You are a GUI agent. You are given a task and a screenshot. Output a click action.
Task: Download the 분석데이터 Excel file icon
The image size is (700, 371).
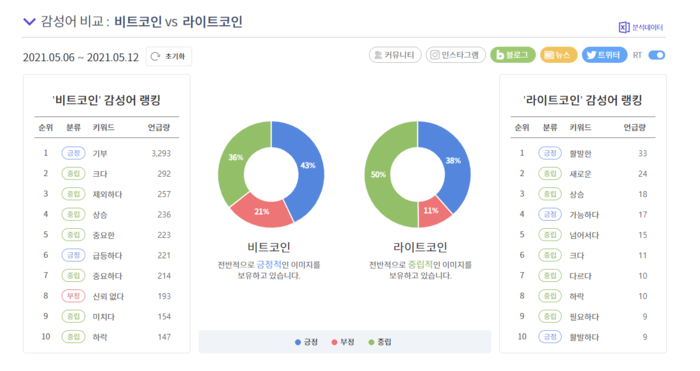point(624,27)
